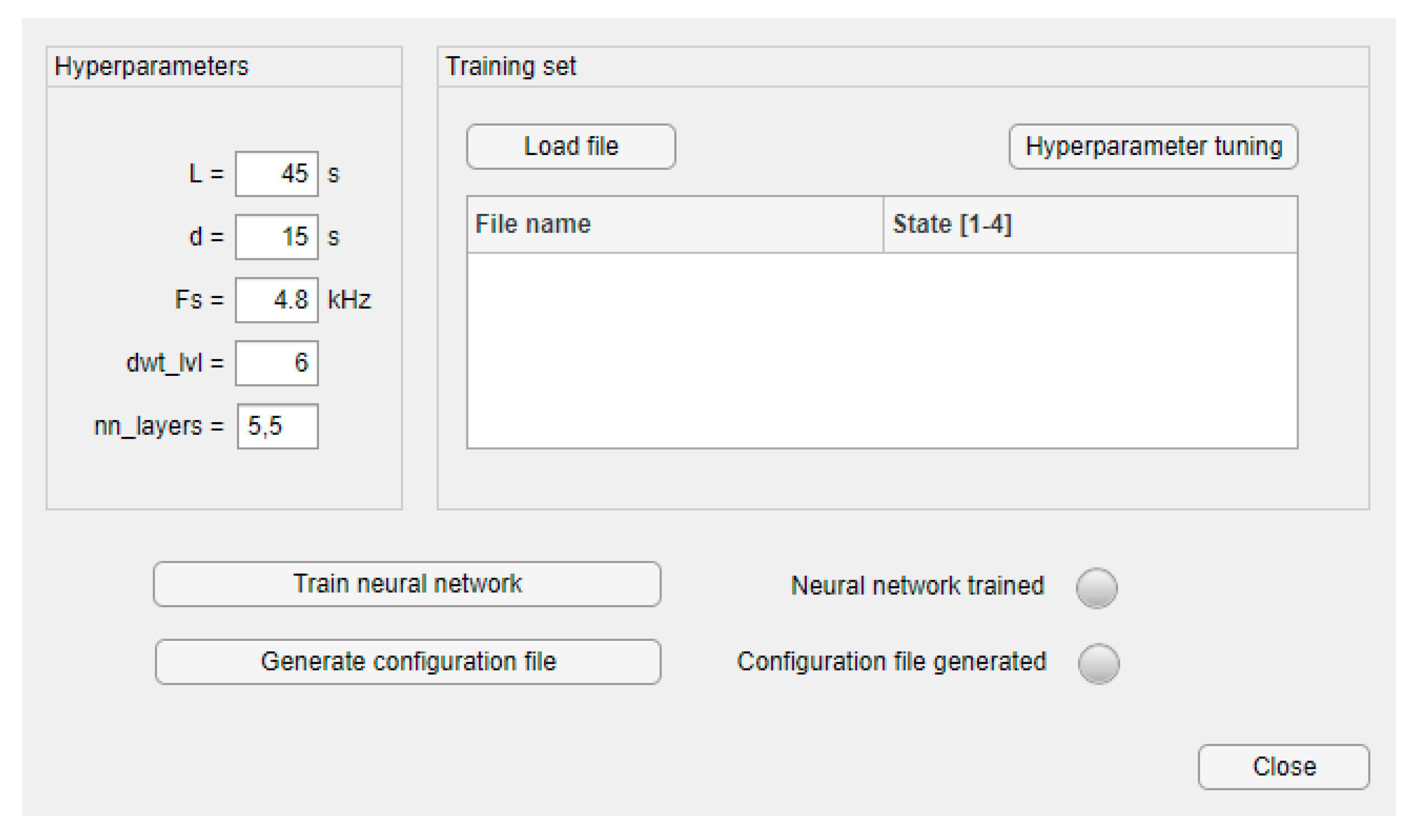
Task: Click the L value input field
Action: 277,174
